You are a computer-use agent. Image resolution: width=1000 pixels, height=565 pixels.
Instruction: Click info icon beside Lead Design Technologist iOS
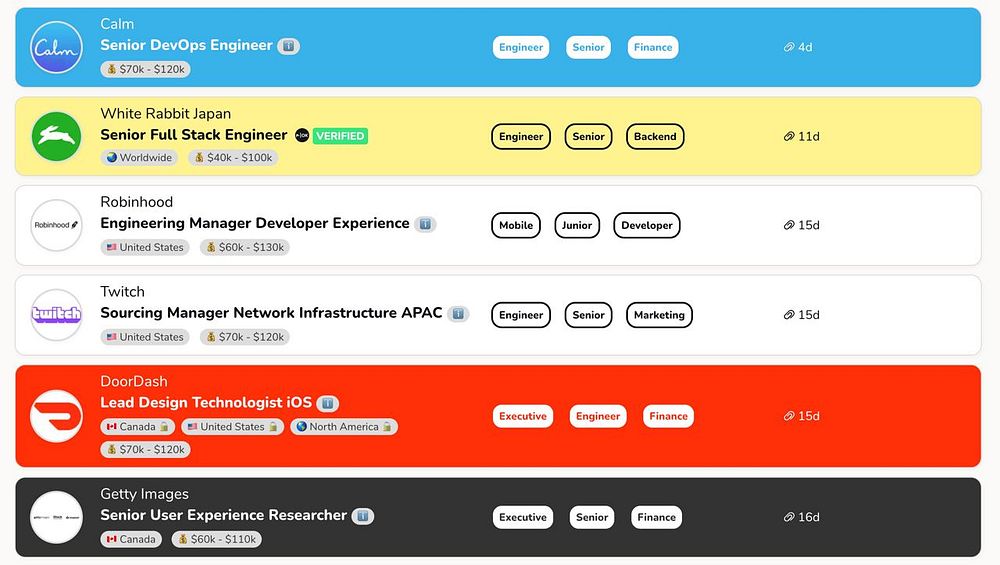tap(328, 404)
